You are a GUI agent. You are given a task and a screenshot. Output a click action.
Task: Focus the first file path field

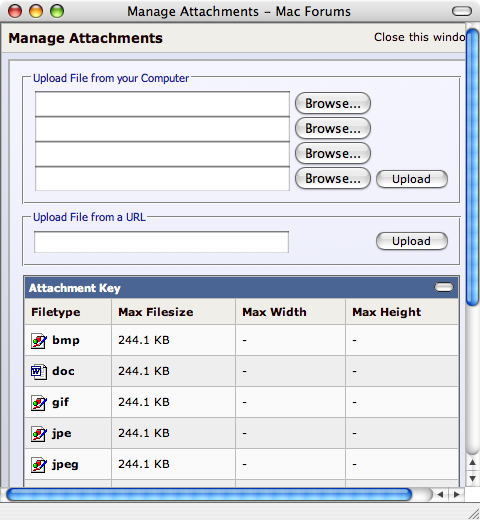[162, 104]
